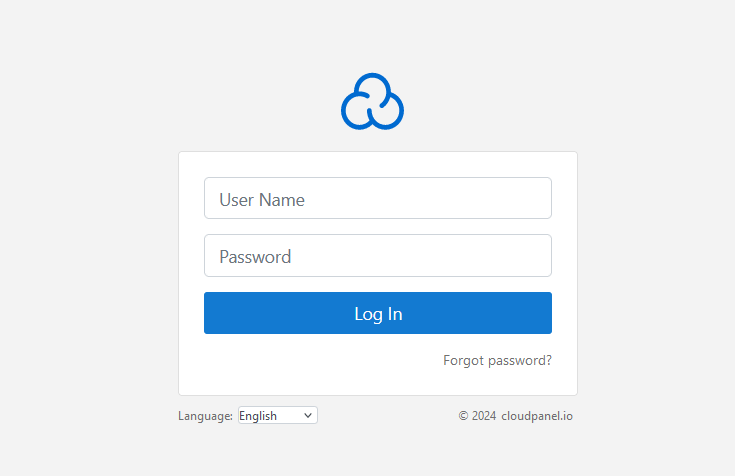Click the blue CloudPanel cloud logo
735x476 pixels.
pyautogui.click(x=372, y=101)
